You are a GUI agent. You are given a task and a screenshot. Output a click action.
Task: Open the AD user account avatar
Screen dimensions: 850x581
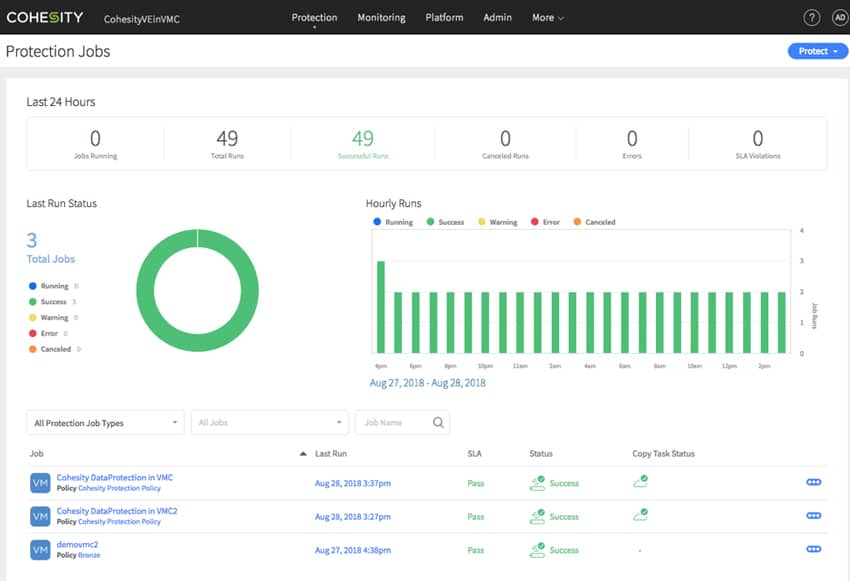[840, 18]
